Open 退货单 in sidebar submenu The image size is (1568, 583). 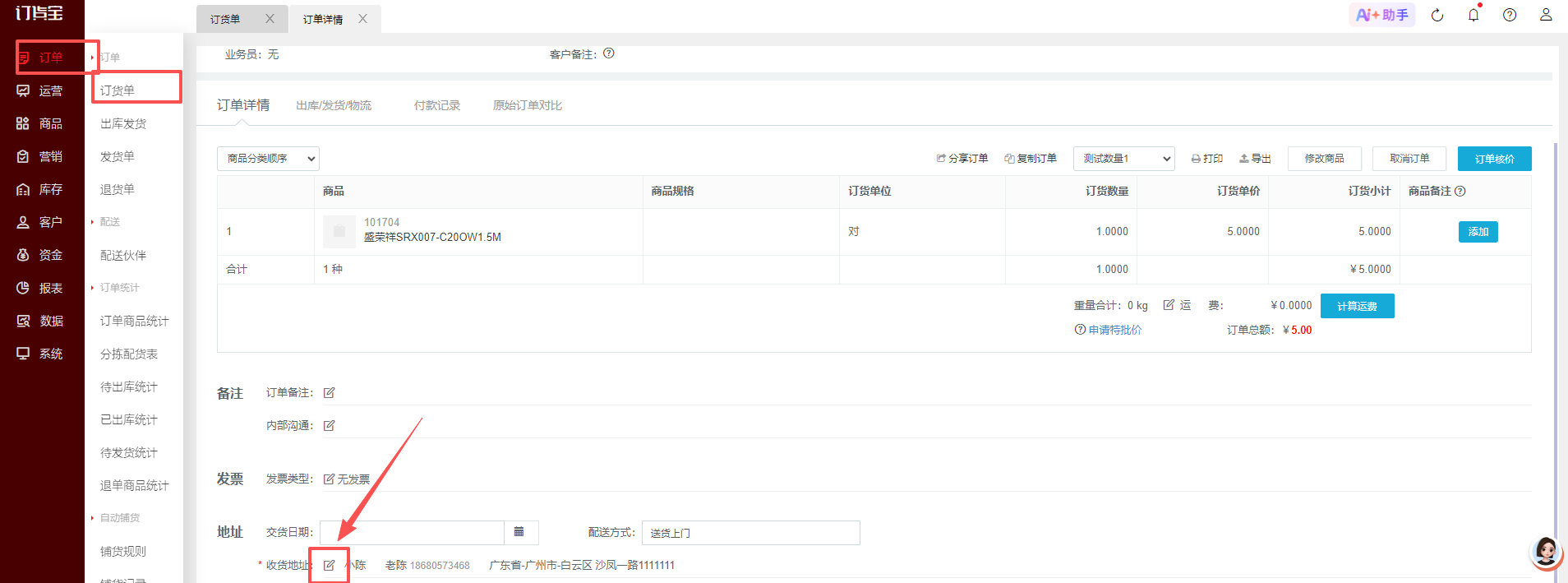pos(118,189)
